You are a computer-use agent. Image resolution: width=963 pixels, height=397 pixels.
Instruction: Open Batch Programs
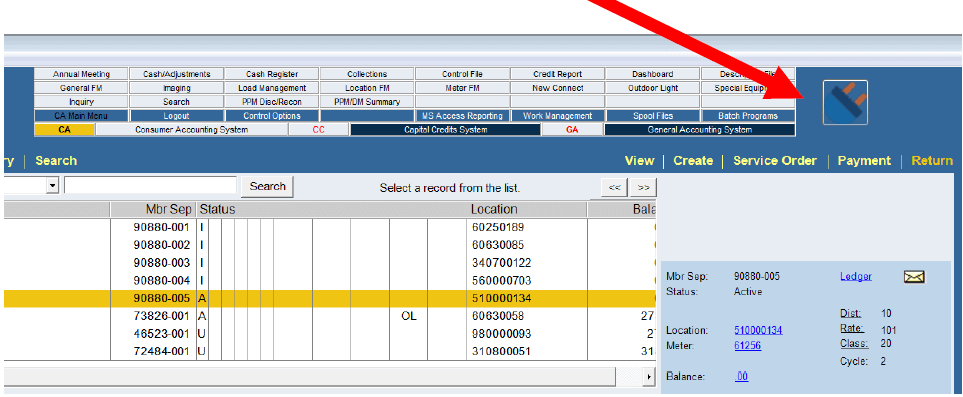click(x=748, y=116)
